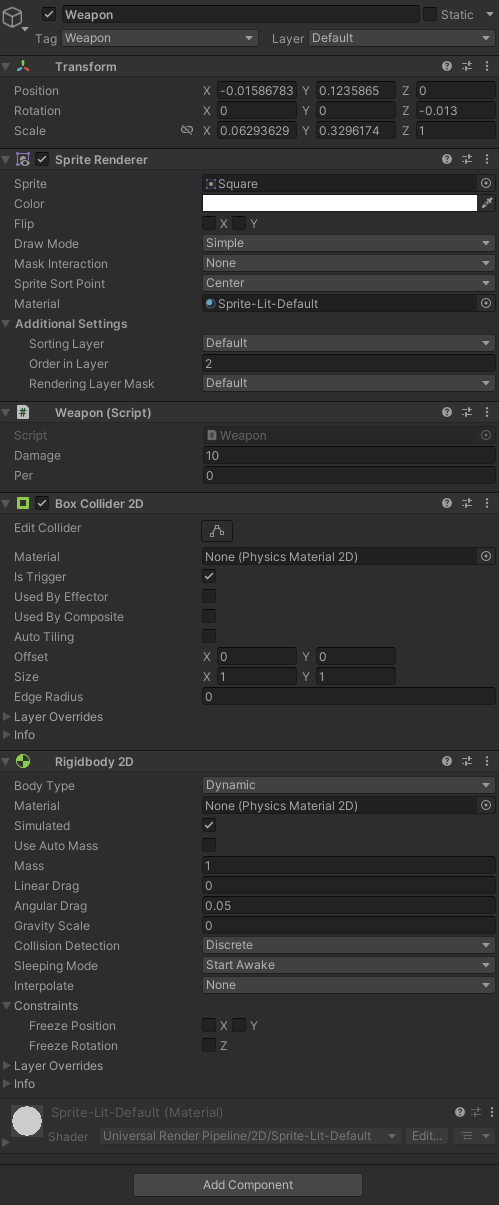This screenshot has height=1205, width=499.
Task: Open Box Collider 2D more options menu
Action: (487, 503)
